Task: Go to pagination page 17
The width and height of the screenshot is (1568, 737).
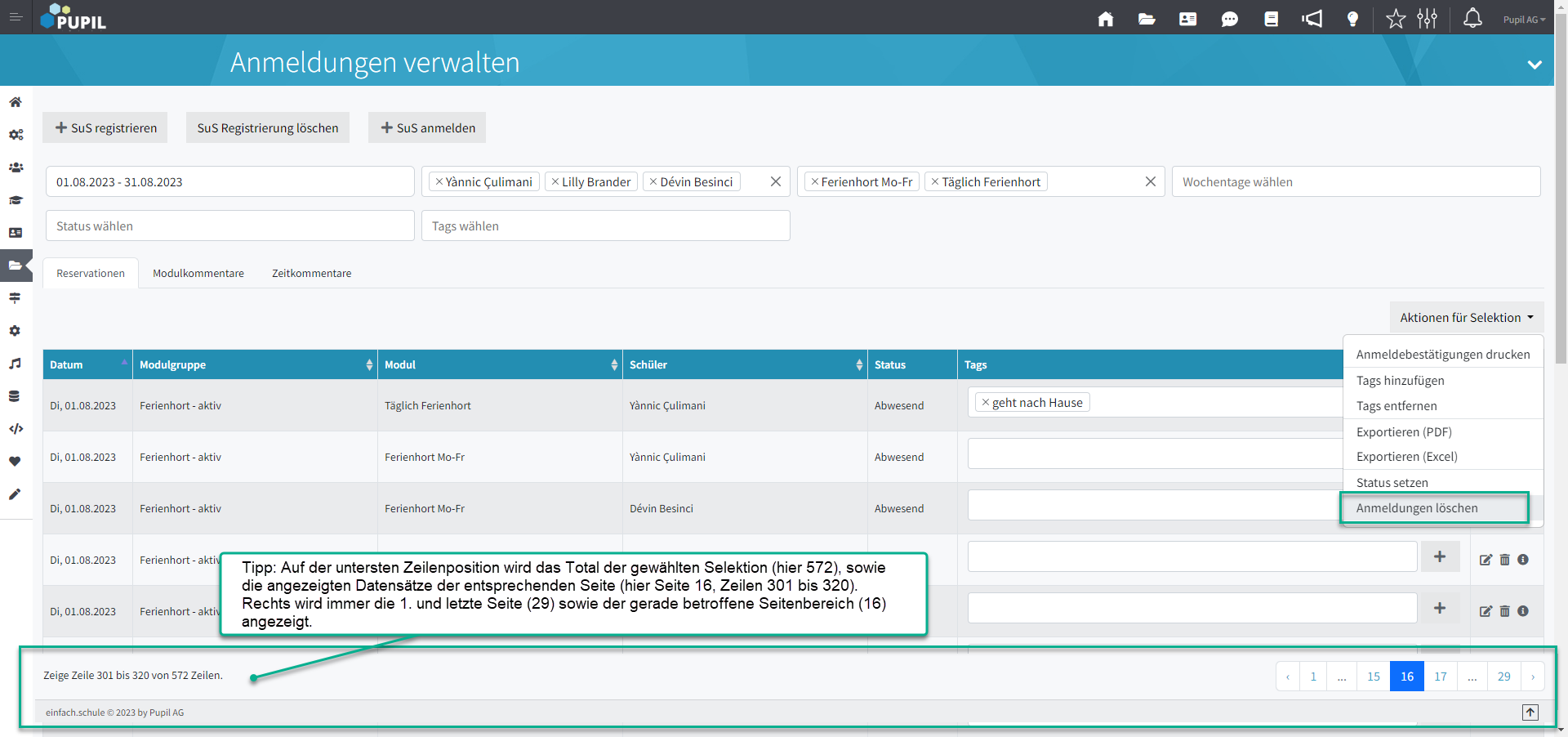Action: 1441,676
